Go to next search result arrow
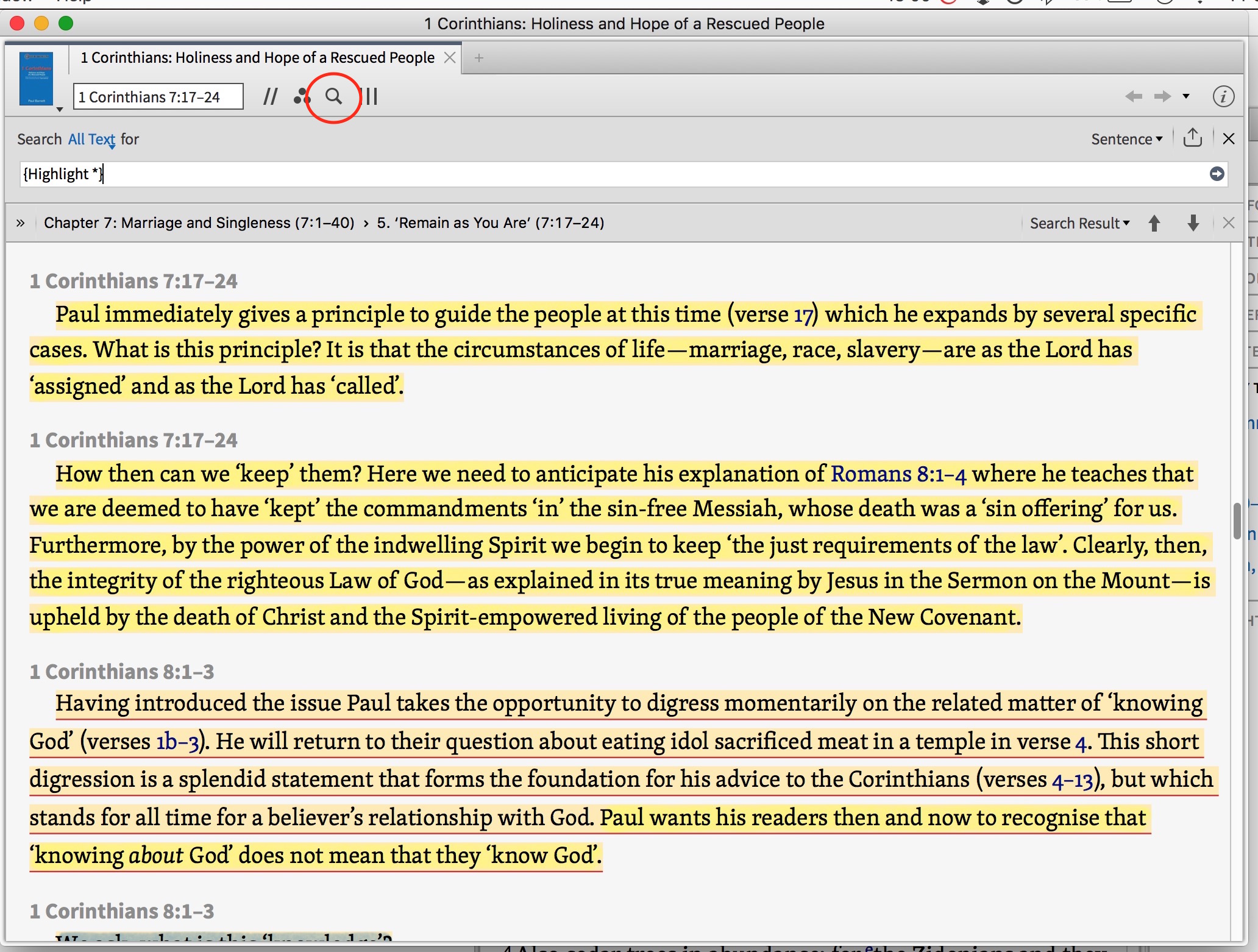 1193,223
